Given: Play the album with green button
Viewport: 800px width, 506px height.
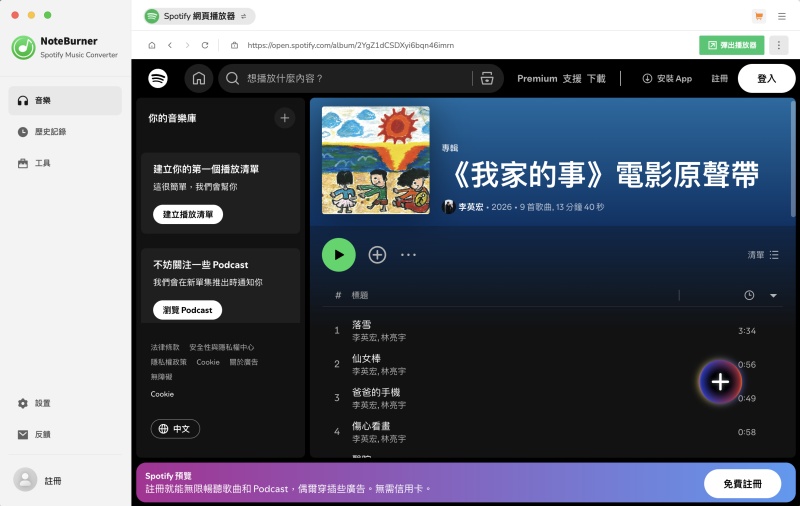Looking at the screenshot, I should [339, 255].
